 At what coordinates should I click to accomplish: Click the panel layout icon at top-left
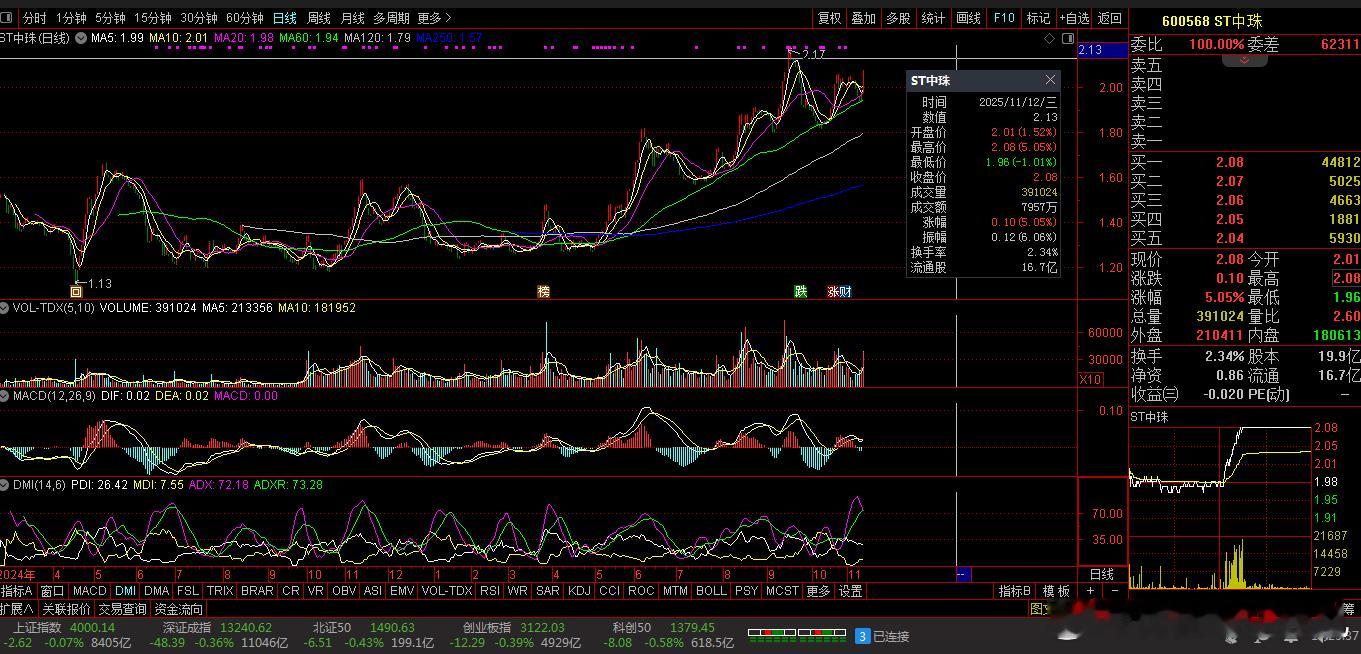point(7,18)
